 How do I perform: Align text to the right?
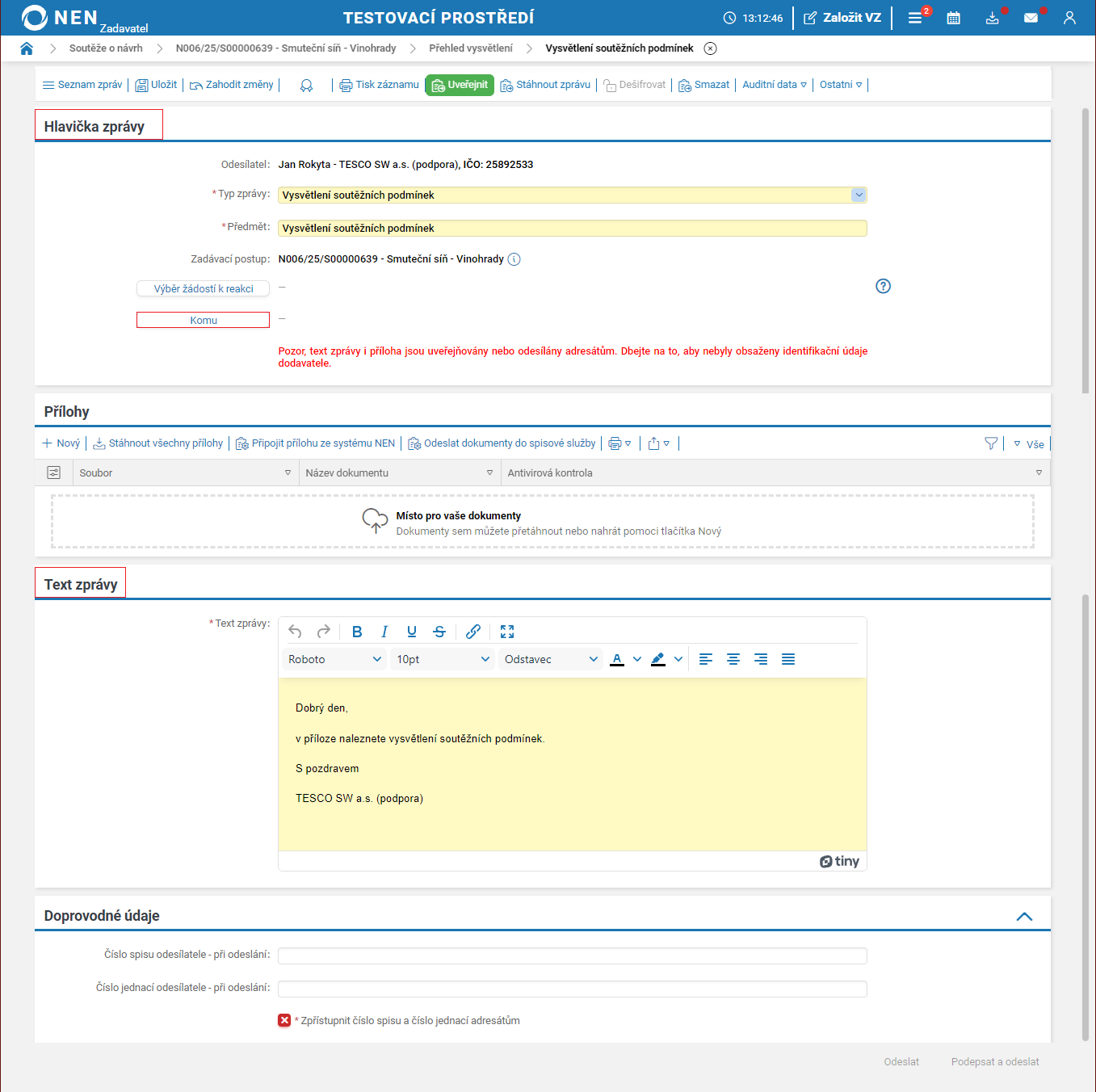pos(761,659)
